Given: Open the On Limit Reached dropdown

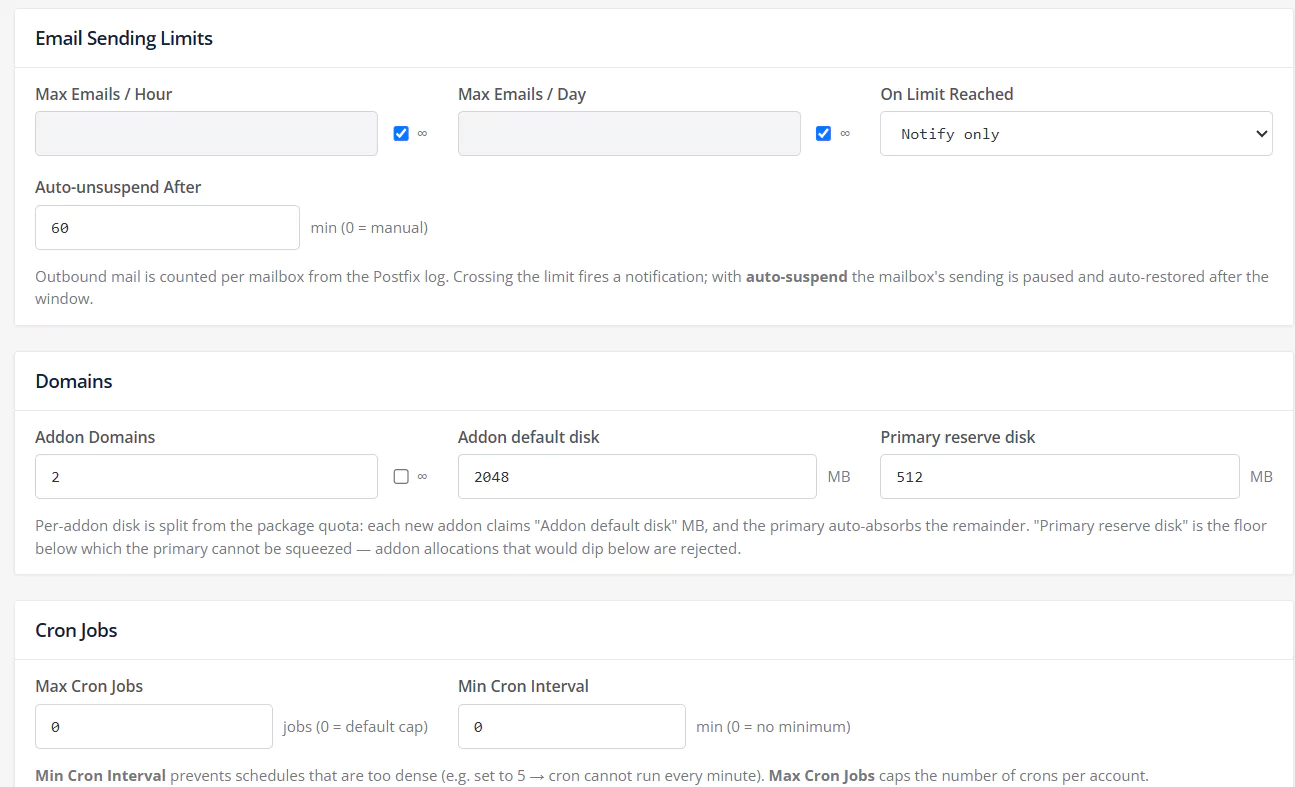Looking at the screenshot, I should [1076, 133].
